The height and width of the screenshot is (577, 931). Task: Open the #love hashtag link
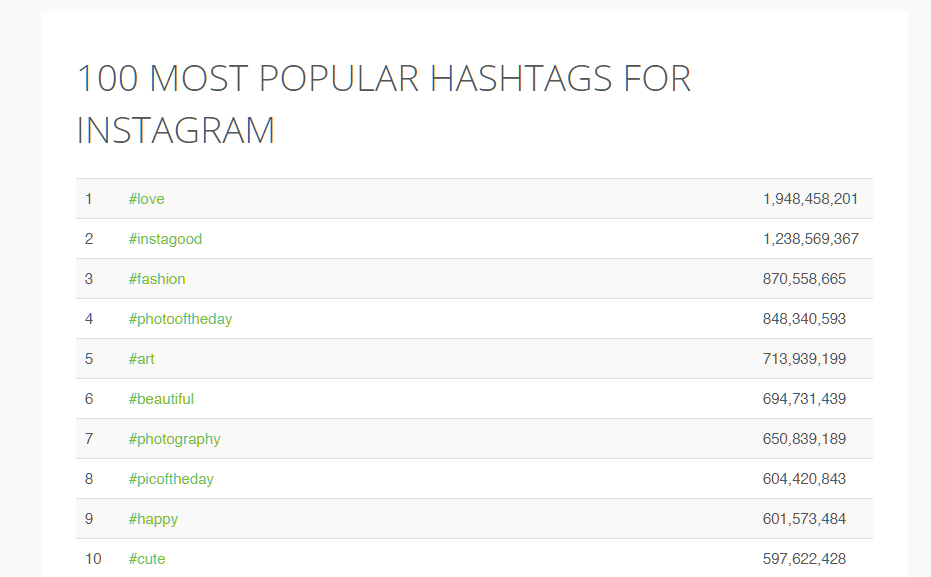[x=146, y=199]
